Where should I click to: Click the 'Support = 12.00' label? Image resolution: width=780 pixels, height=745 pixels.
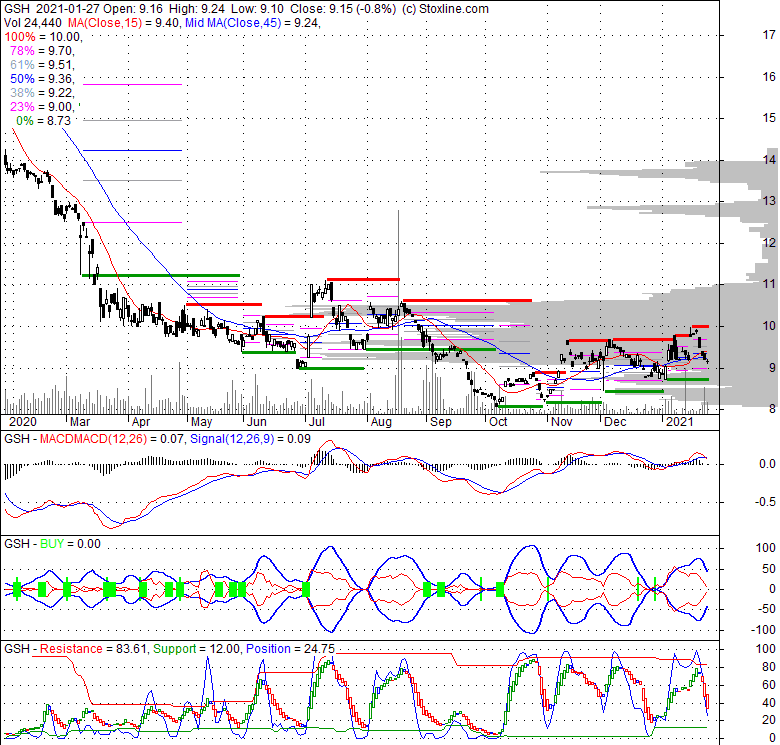[197, 649]
